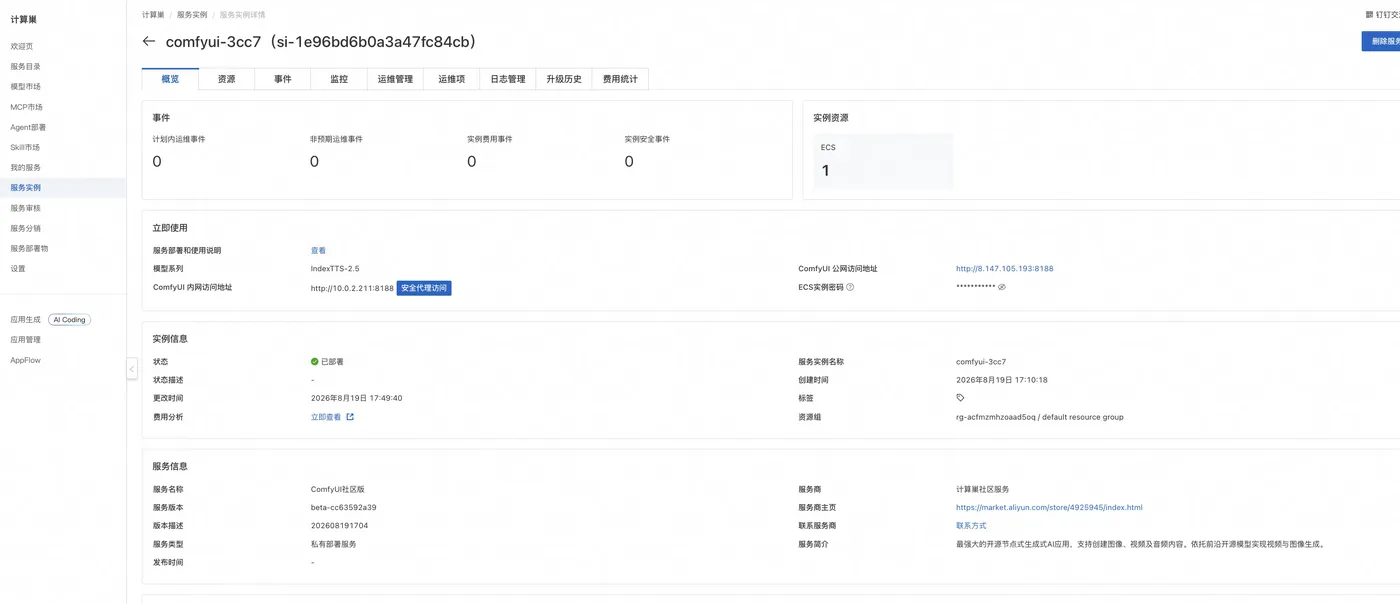Viewport: 1400px width, 604px height.
Task: View the 升级历史 tab
Action: 564,79
